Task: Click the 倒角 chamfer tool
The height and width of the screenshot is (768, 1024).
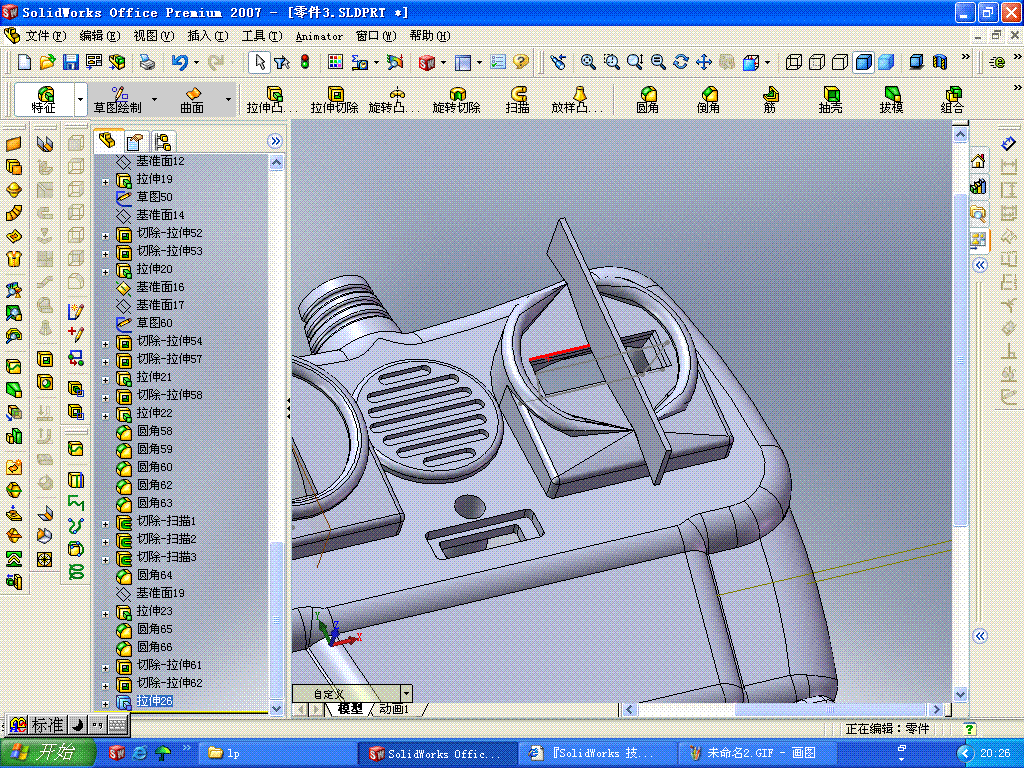Action: click(709, 100)
